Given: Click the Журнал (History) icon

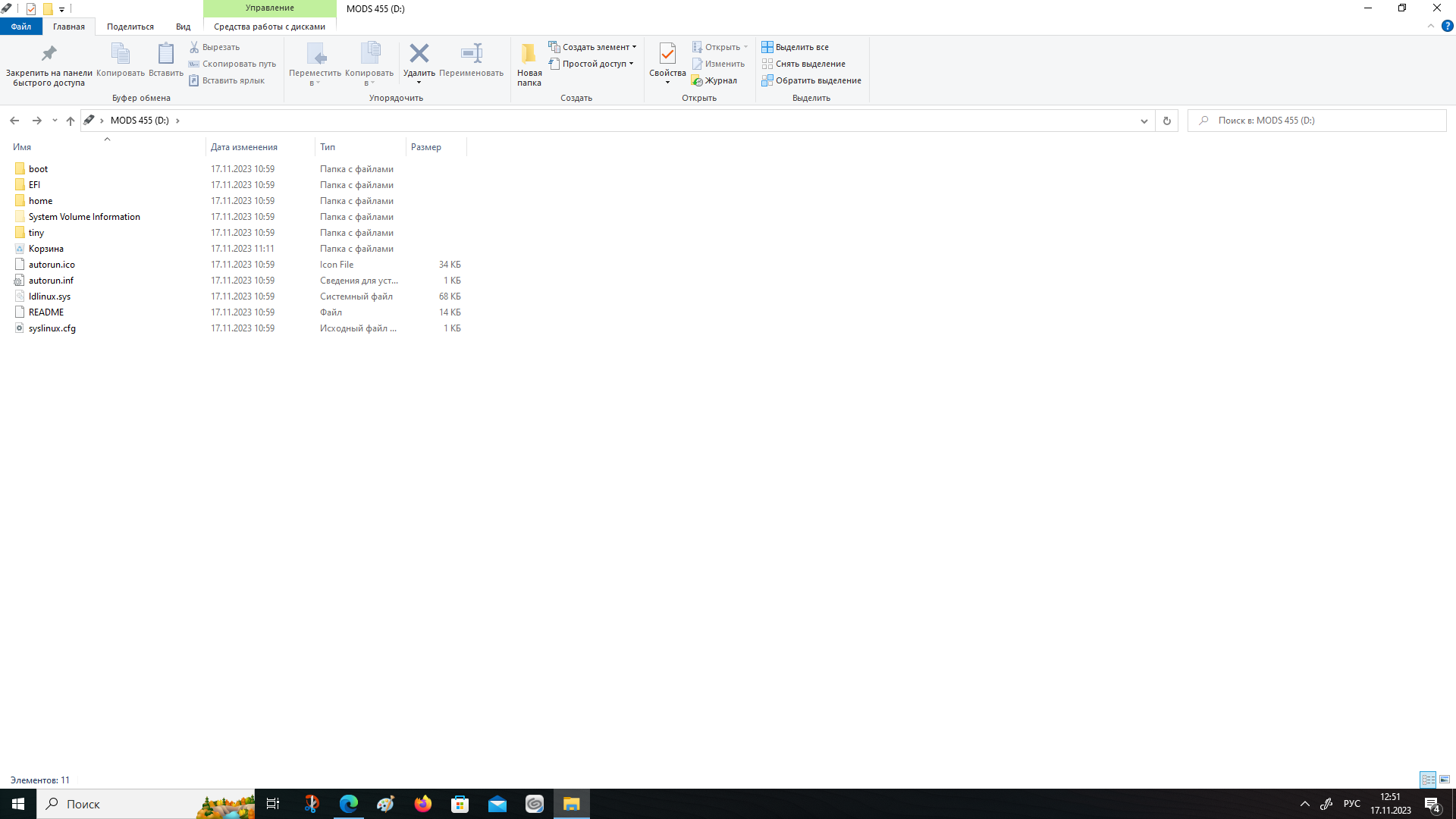Looking at the screenshot, I should click(700, 79).
